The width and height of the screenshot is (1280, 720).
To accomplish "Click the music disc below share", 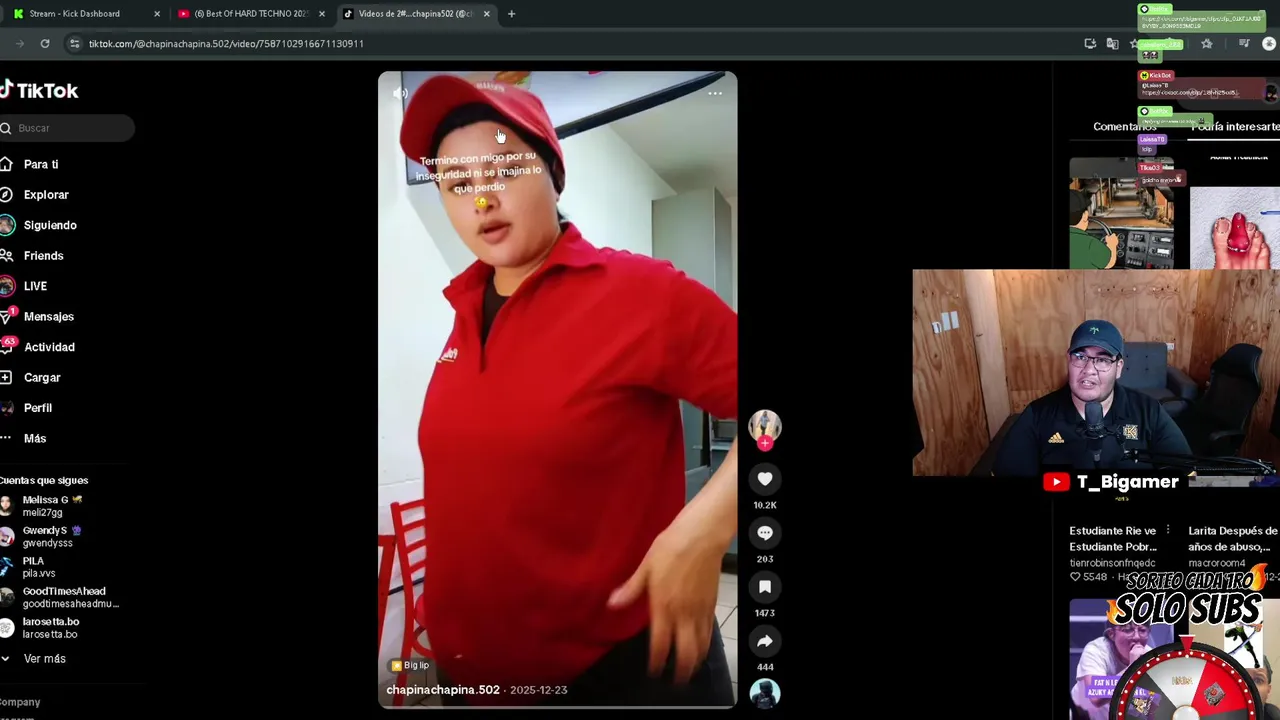I will click(765, 694).
